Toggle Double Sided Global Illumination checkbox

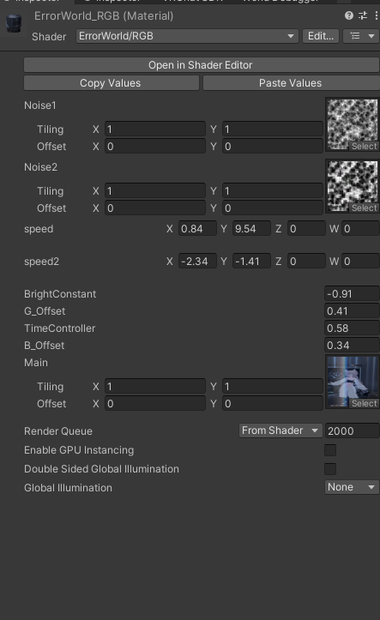click(x=330, y=469)
